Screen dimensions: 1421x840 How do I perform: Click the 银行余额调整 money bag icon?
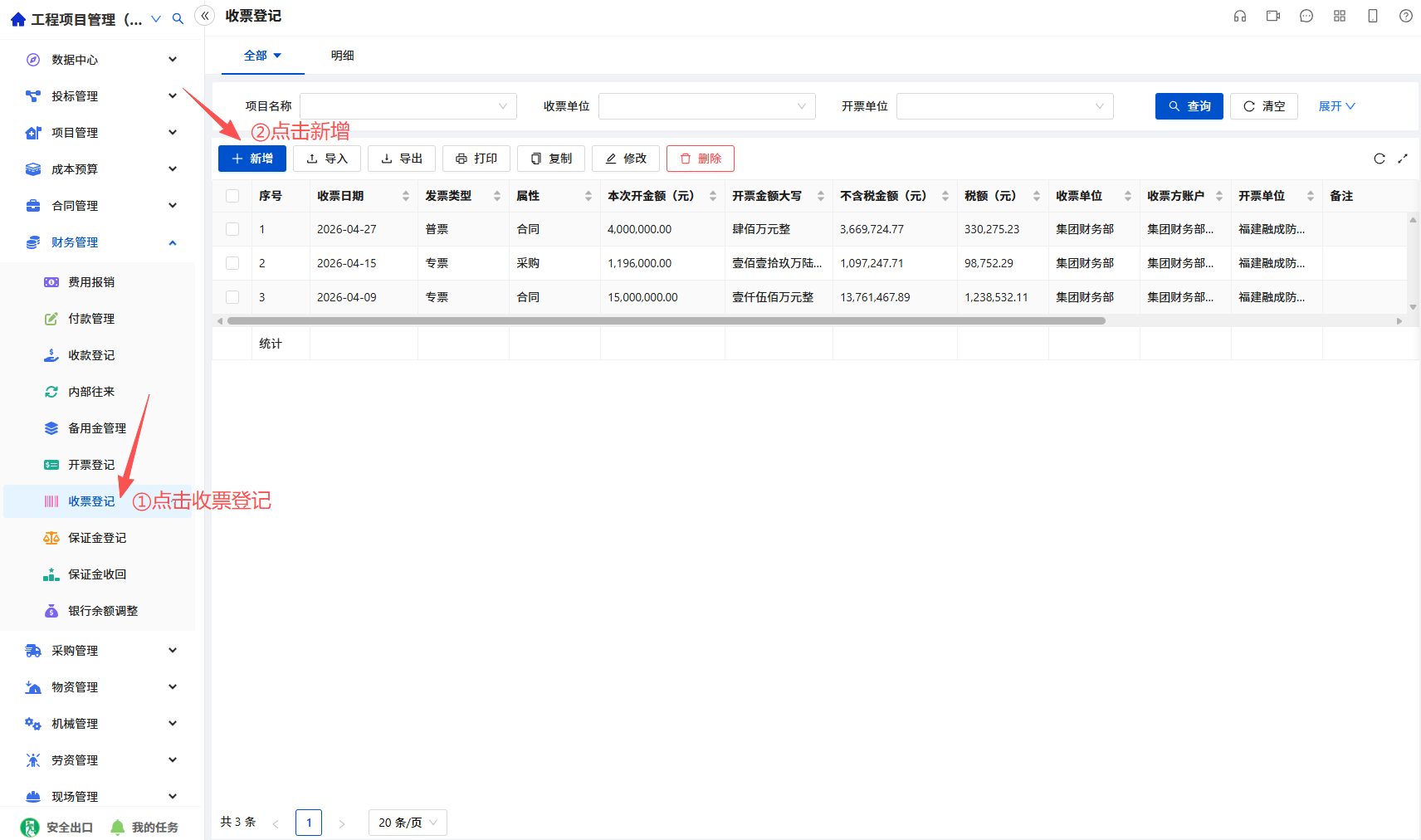tap(51, 611)
